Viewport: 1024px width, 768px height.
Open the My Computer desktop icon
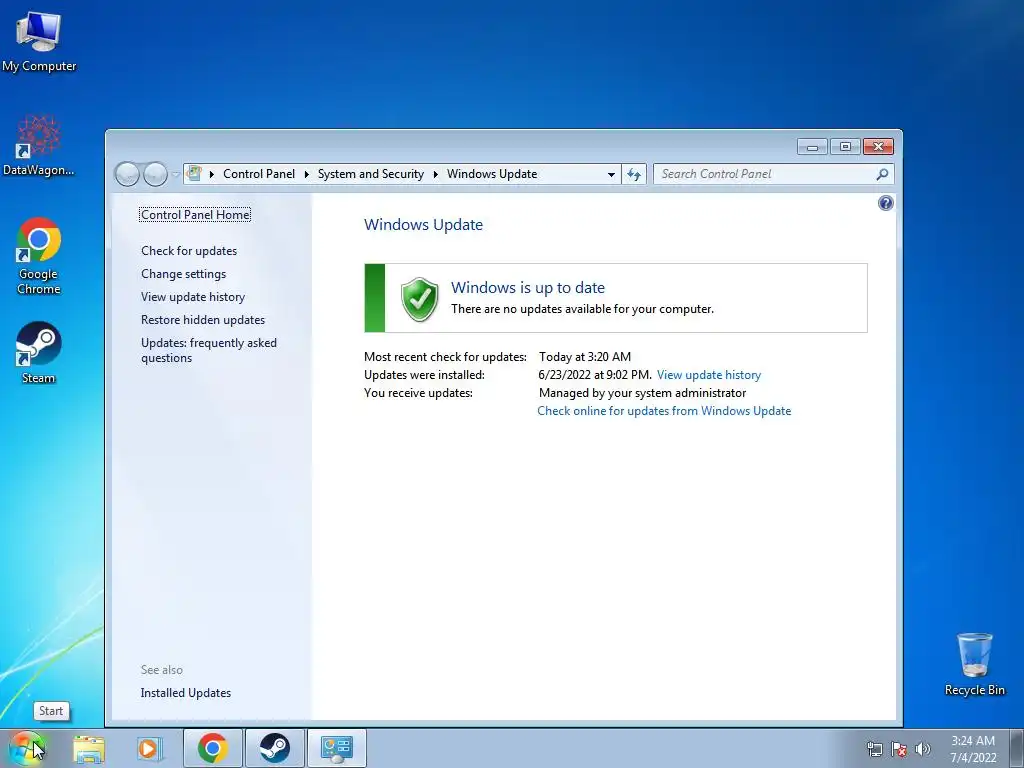tap(39, 40)
